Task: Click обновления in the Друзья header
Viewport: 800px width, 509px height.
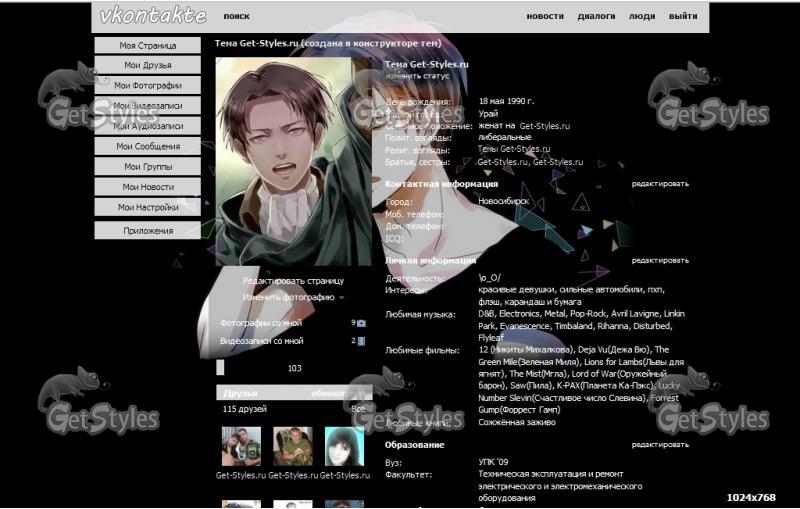Action: pos(339,393)
